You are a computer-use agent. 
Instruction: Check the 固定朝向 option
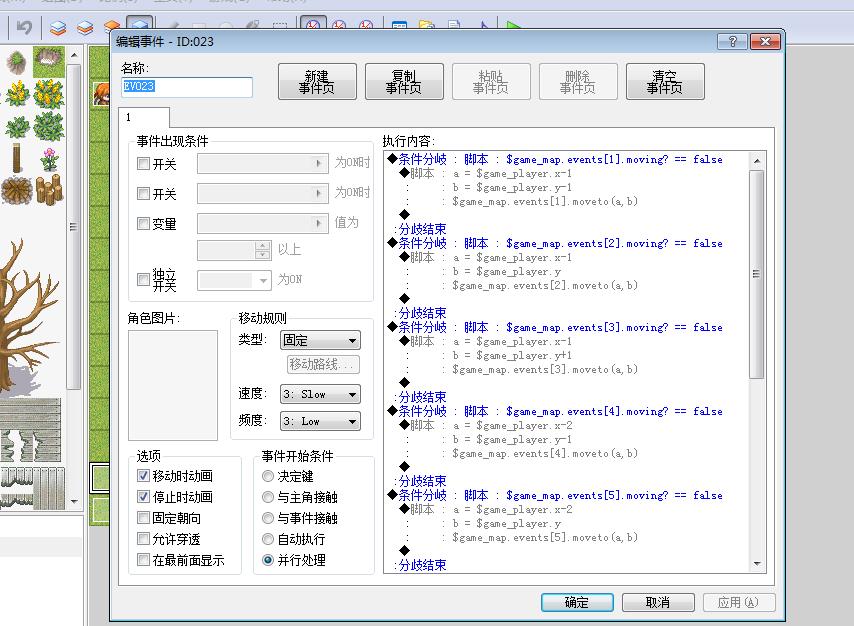[143, 518]
